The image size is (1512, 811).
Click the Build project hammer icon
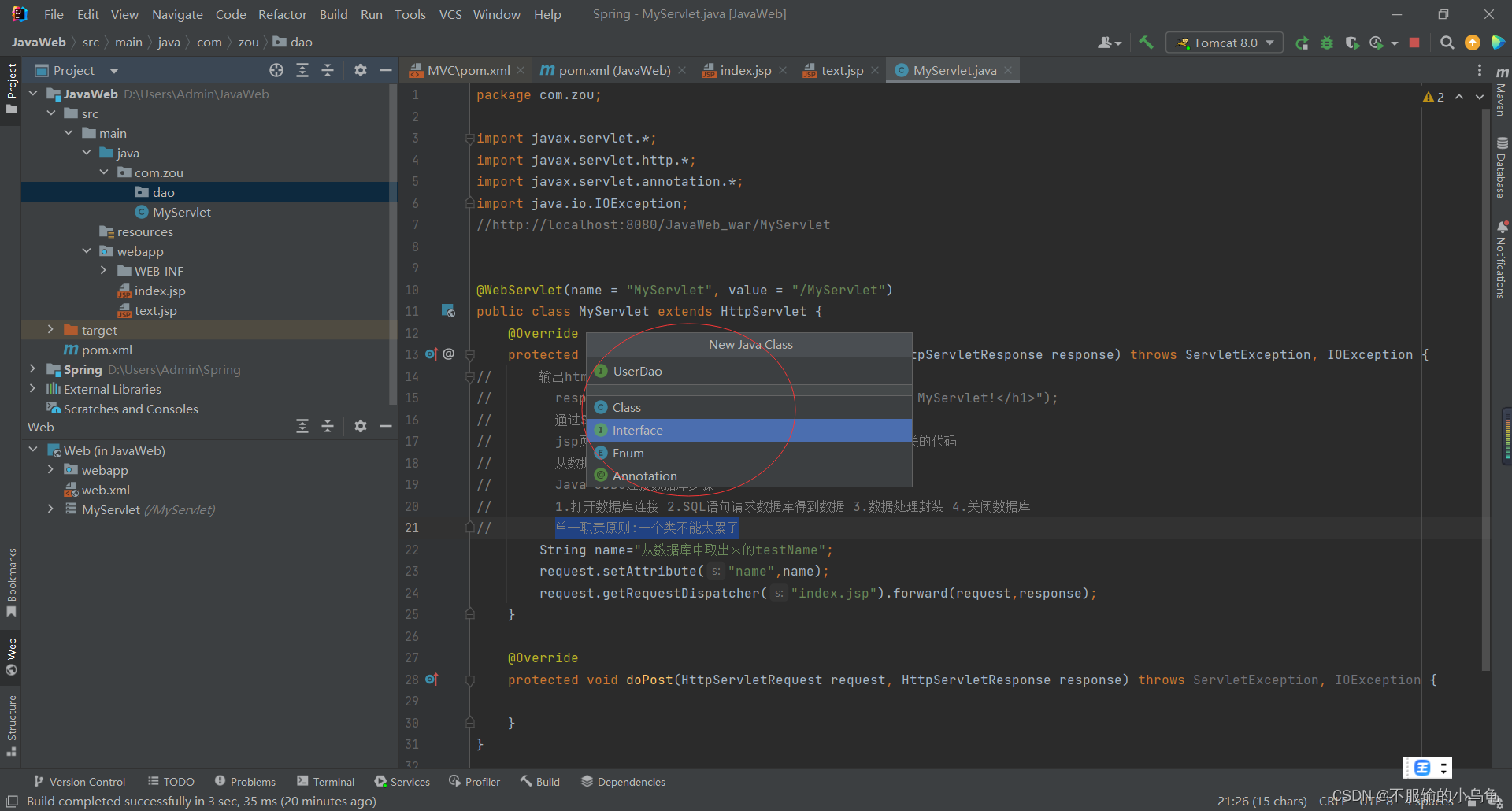[1146, 43]
